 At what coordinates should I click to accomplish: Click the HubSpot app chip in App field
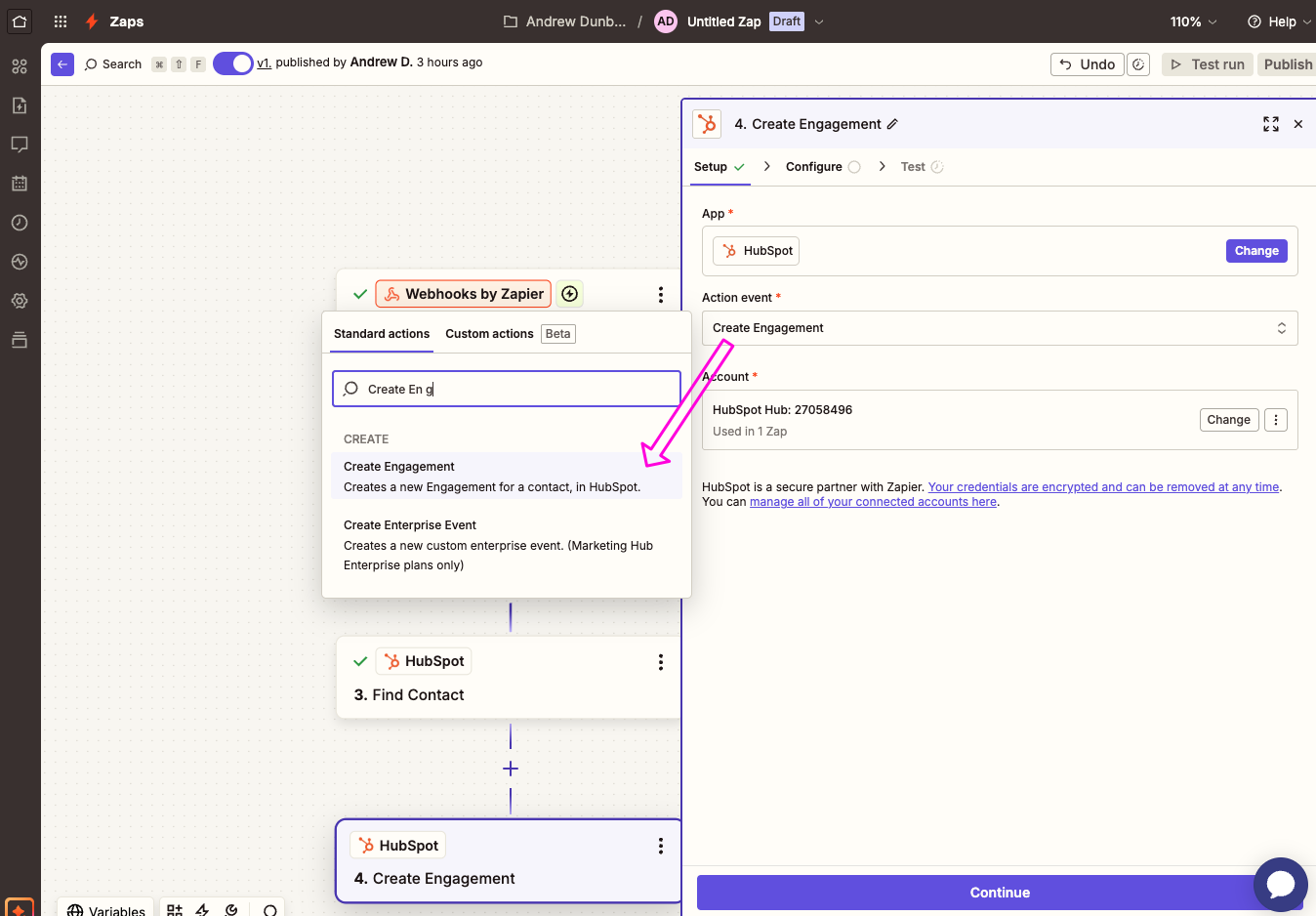tap(757, 251)
